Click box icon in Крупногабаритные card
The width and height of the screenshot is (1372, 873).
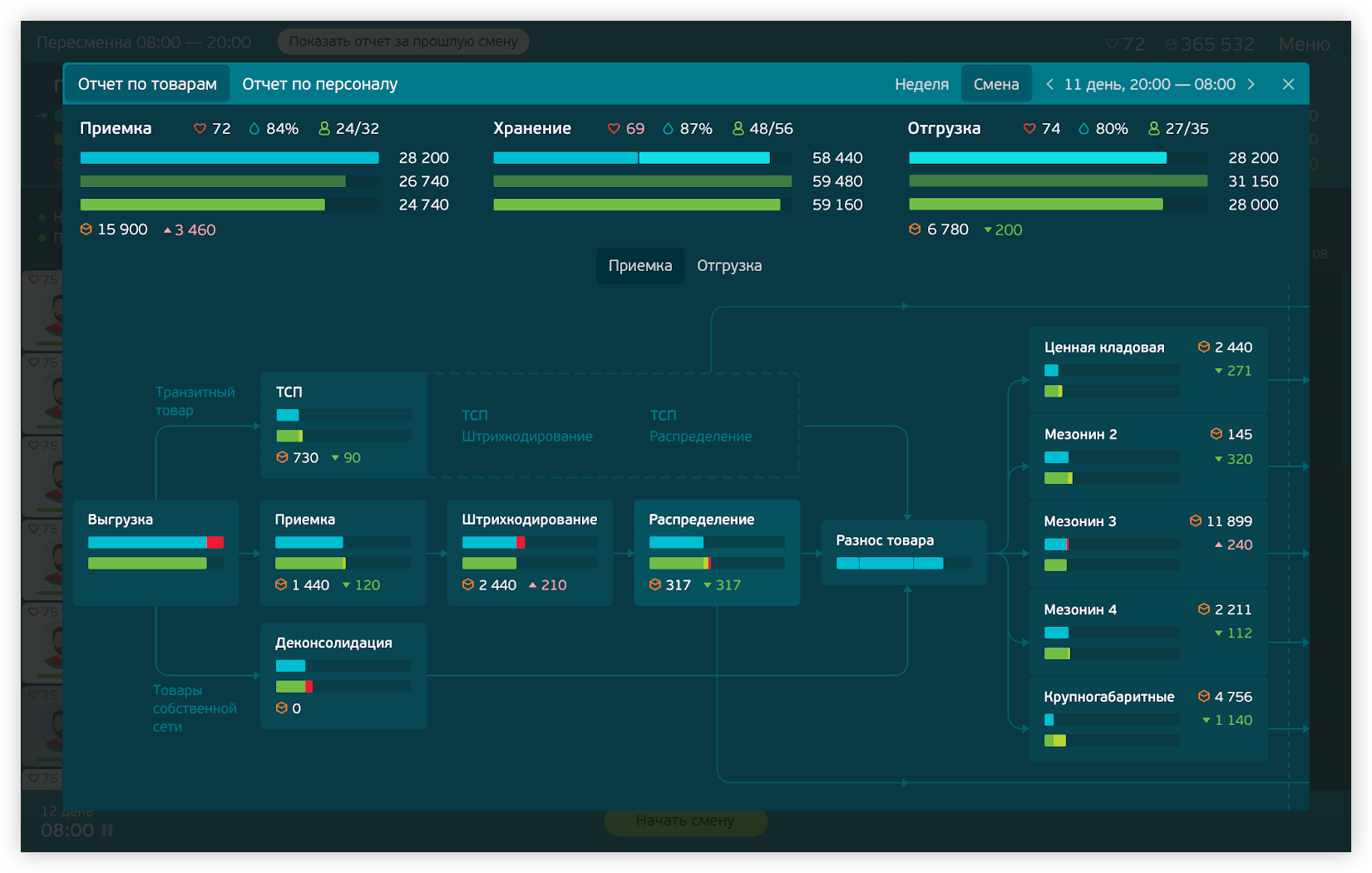(x=1203, y=696)
